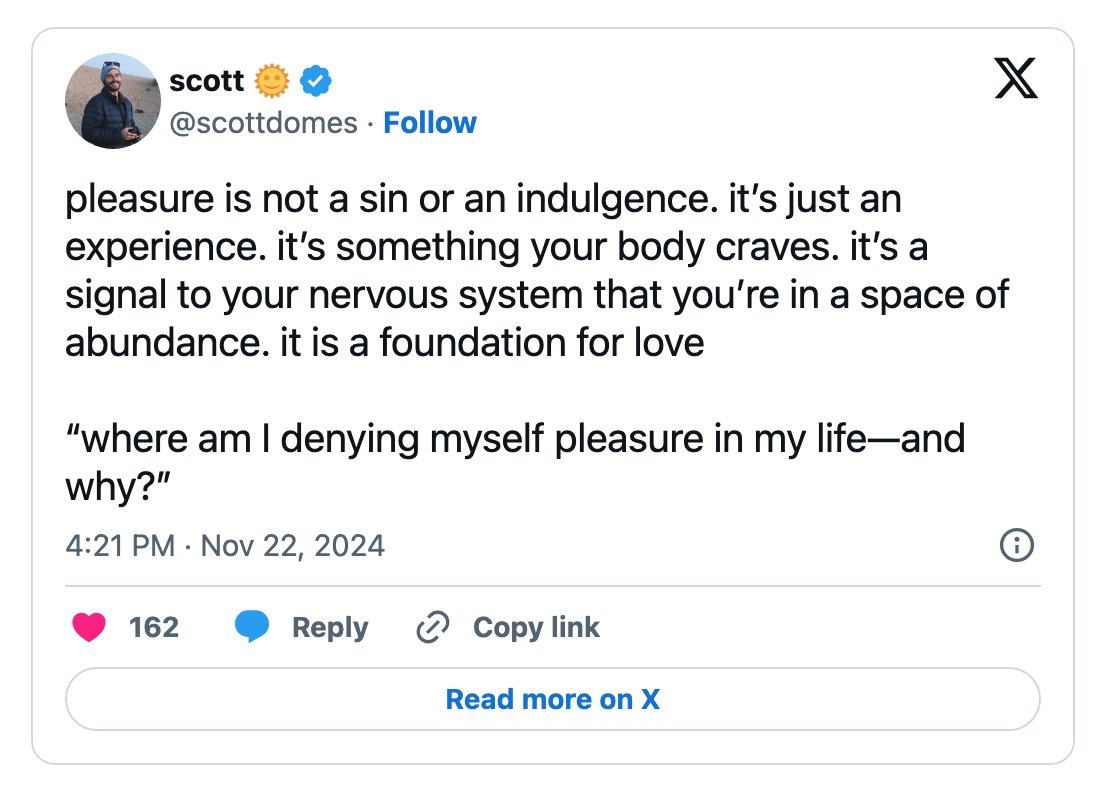Click the blue verified checkmark badge

click(x=316, y=81)
